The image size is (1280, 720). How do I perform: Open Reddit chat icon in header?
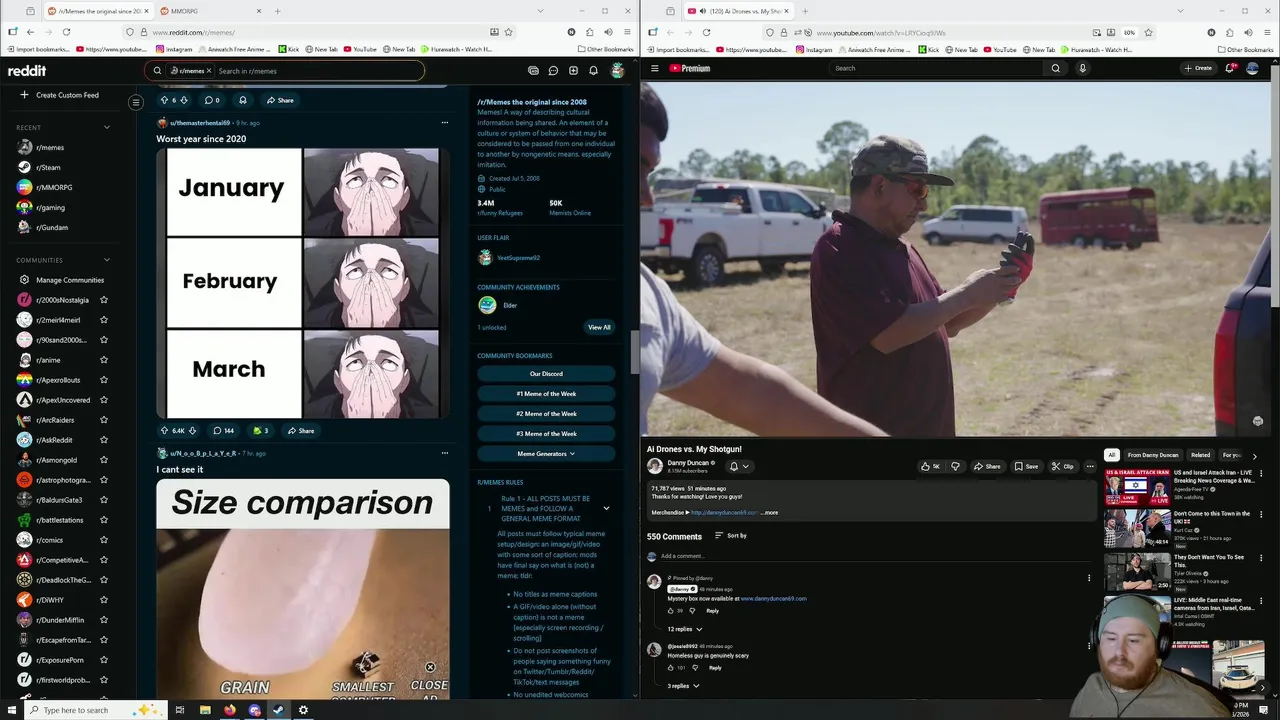553,71
